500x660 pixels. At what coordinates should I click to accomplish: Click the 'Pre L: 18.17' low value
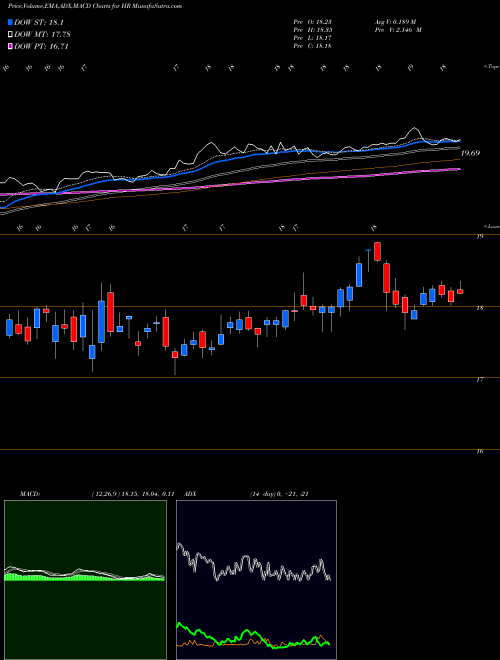point(313,38)
